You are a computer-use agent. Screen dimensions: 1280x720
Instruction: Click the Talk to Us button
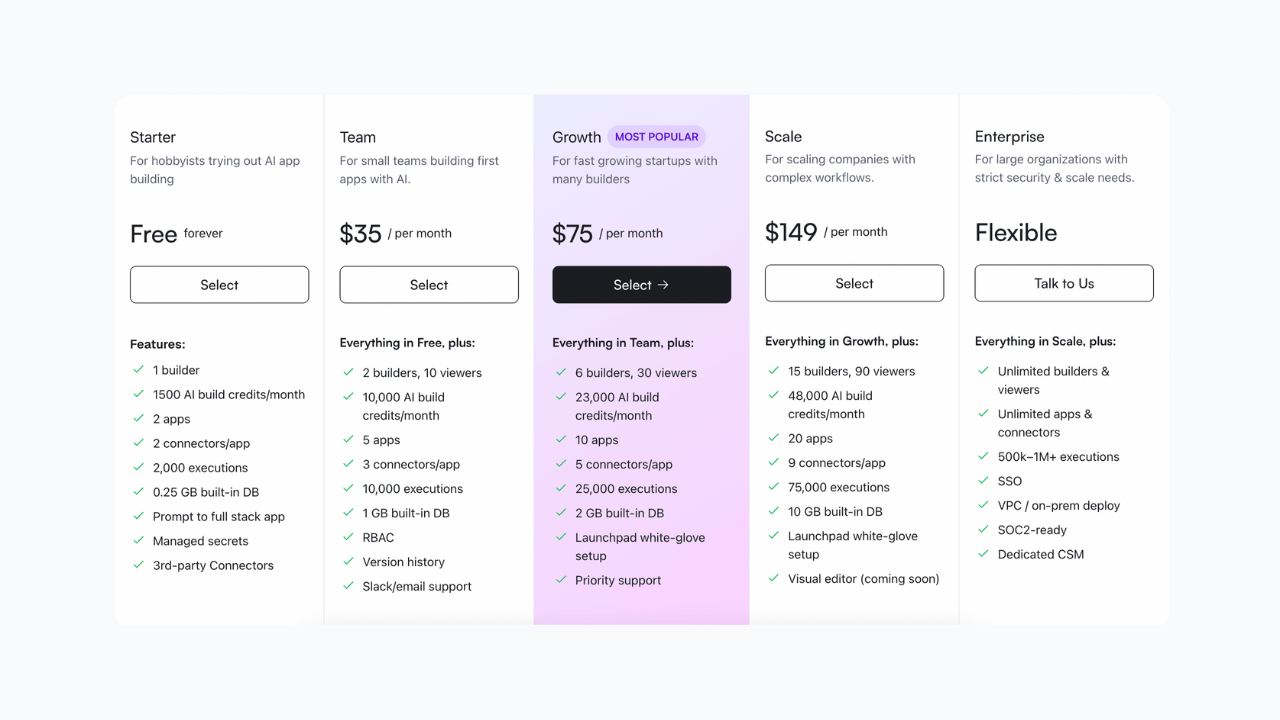click(1064, 283)
